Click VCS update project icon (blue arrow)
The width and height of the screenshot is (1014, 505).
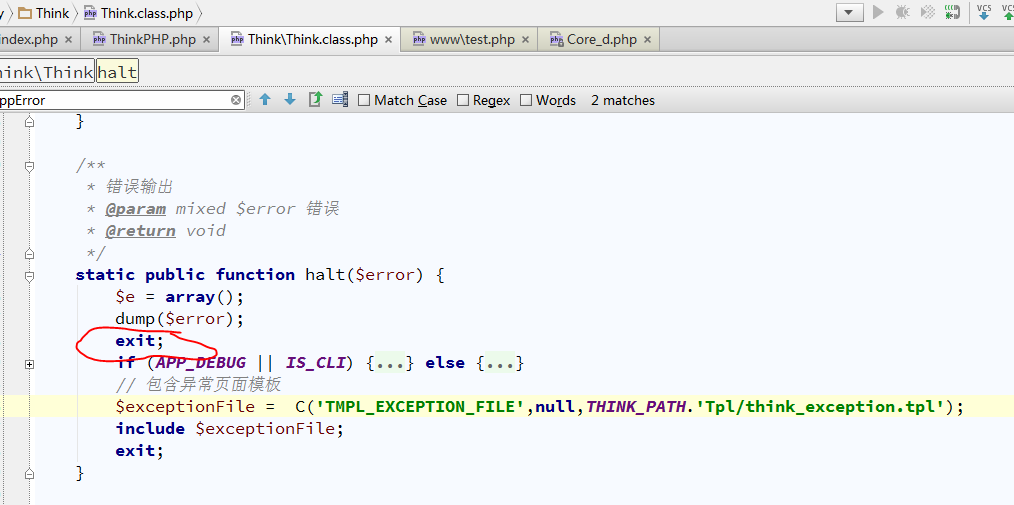(x=984, y=12)
